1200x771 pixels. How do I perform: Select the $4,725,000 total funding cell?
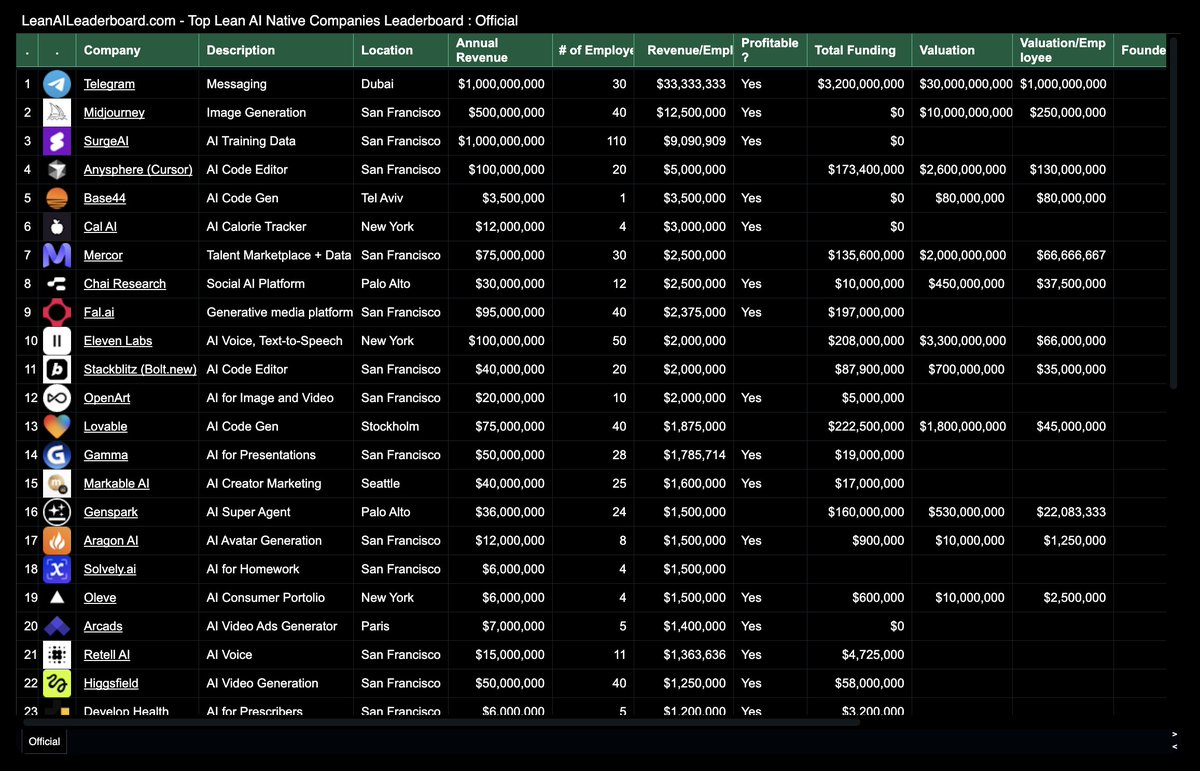pyautogui.click(x=858, y=654)
